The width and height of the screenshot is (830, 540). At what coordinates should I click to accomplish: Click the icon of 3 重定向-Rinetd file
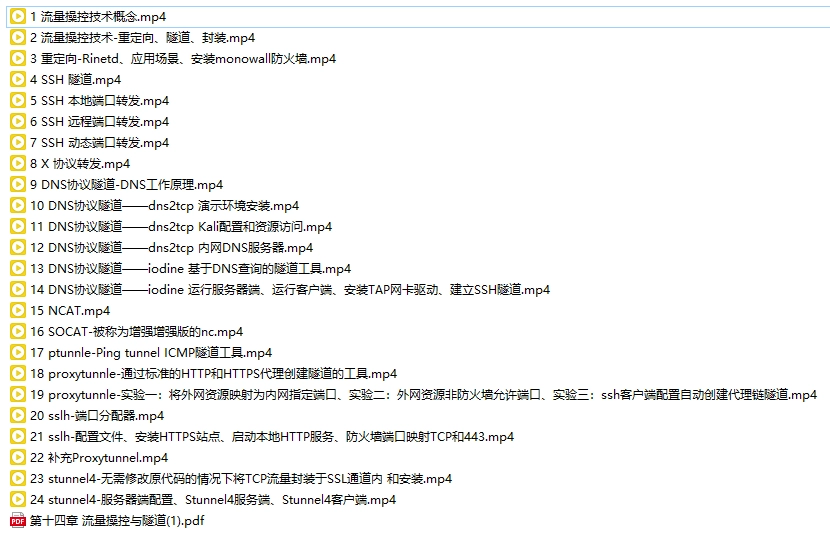click(17, 58)
